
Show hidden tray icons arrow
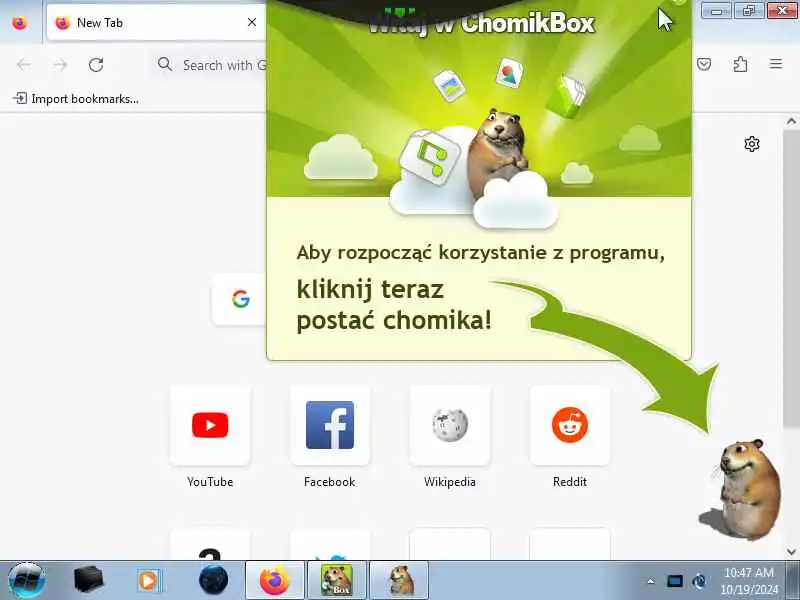point(651,581)
